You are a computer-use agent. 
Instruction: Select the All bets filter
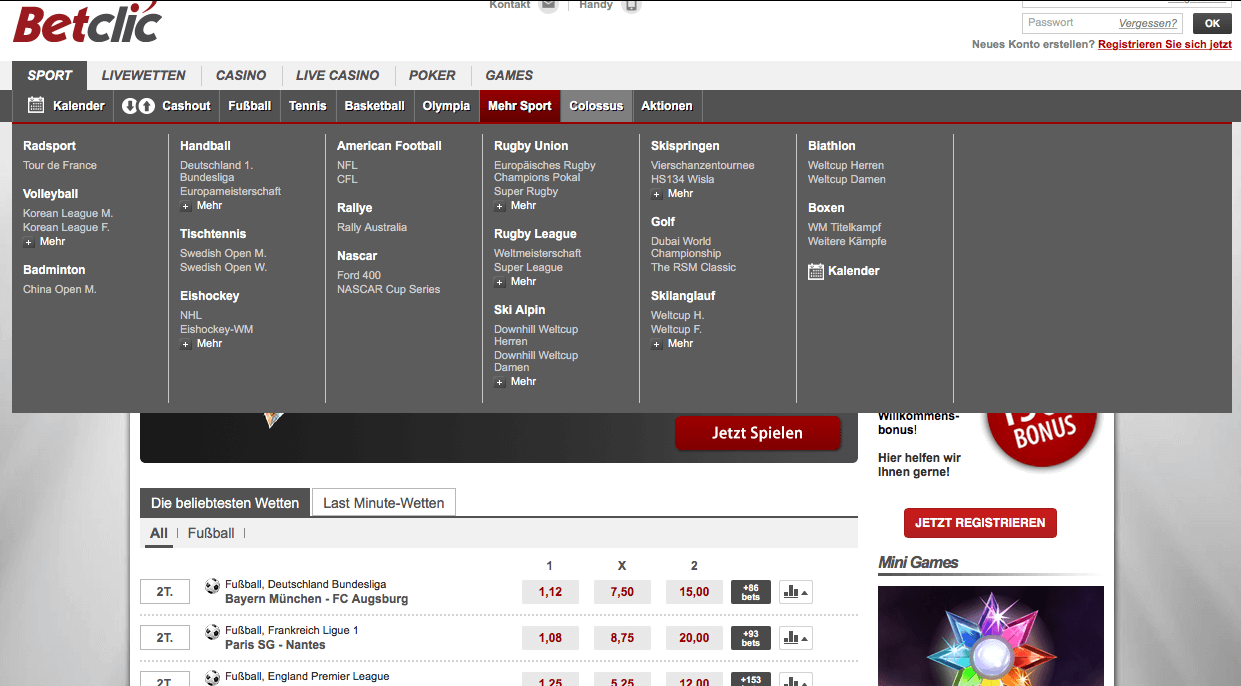159,534
